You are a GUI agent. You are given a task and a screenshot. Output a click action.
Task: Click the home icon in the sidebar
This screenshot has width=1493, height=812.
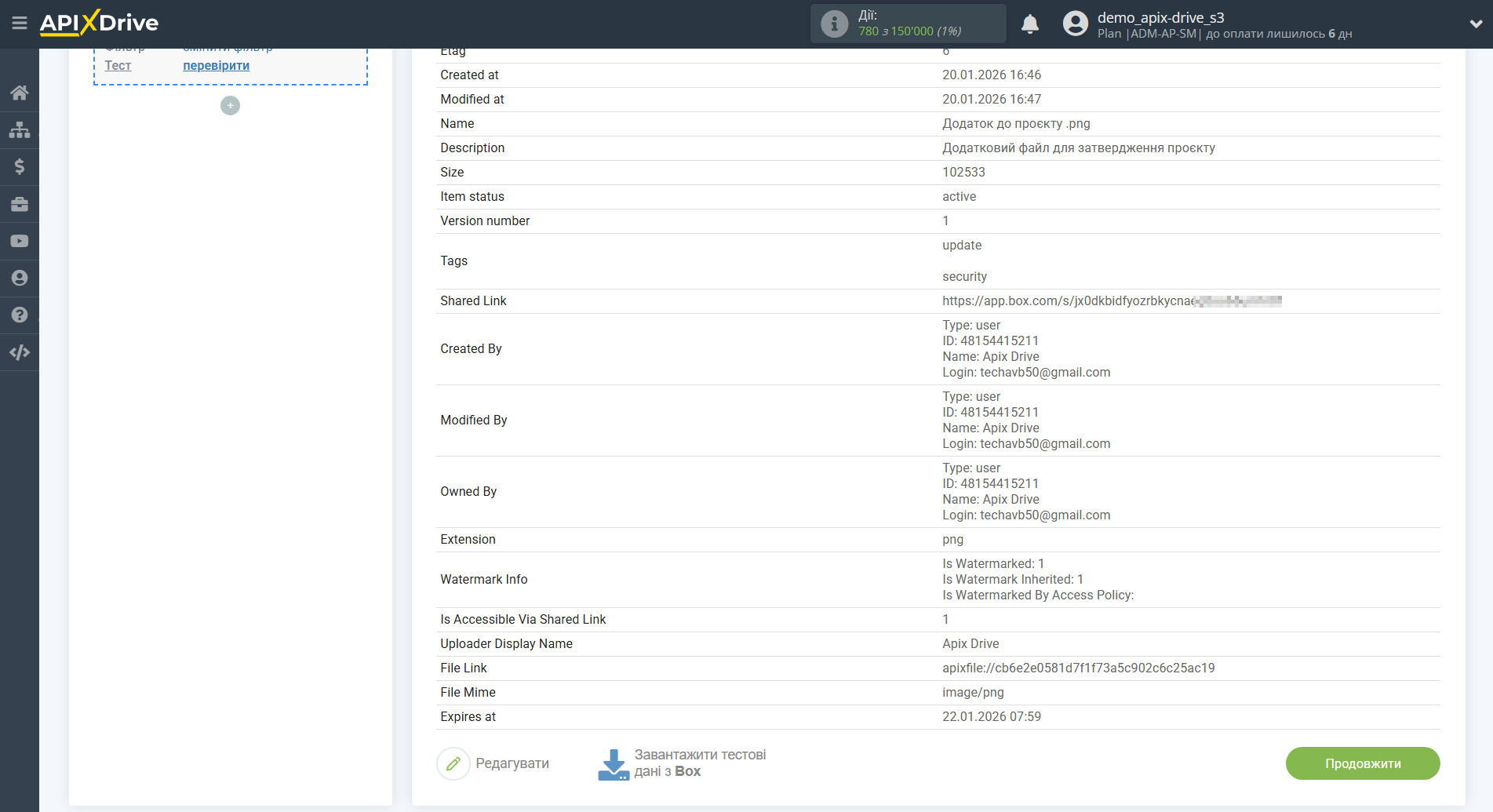pos(20,93)
